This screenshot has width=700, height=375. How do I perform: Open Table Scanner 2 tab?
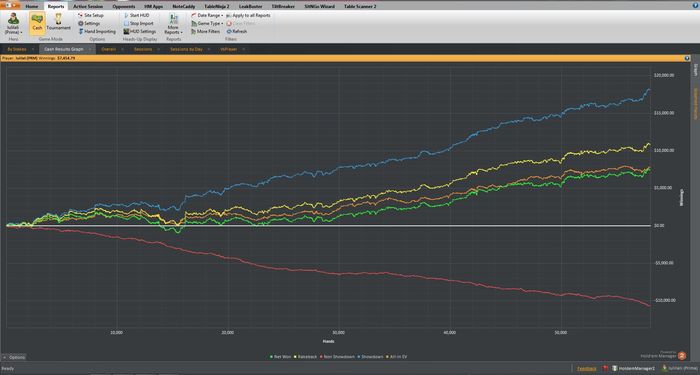click(360, 7)
